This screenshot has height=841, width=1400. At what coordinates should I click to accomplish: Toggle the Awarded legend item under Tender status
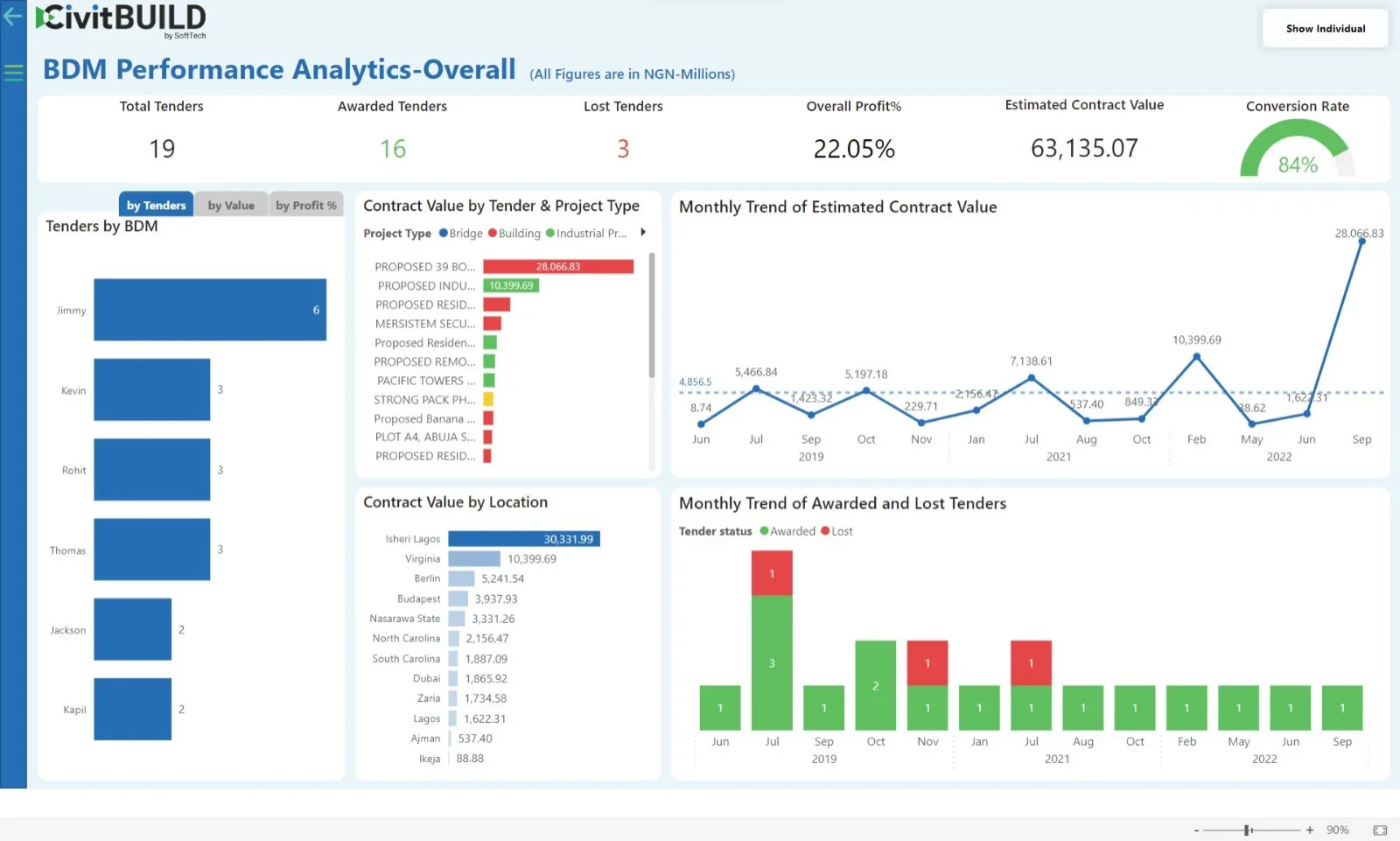click(x=787, y=531)
